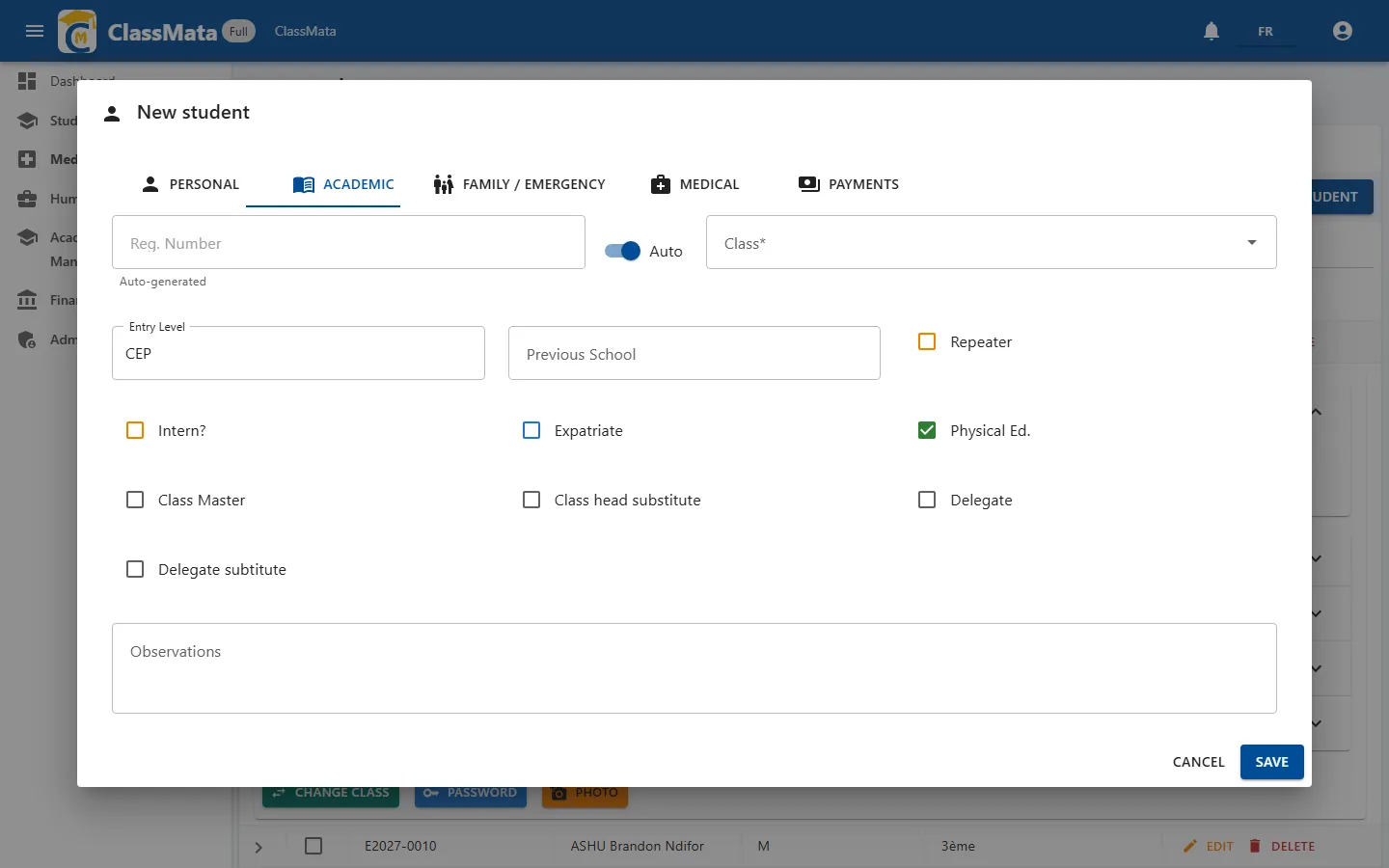Click the New student person icon

(112, 114)
